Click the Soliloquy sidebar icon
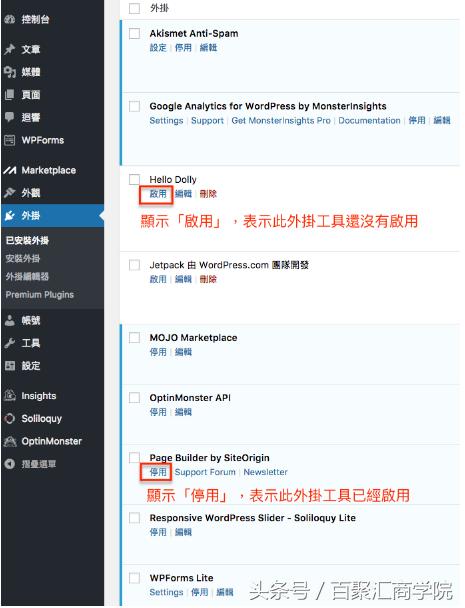 (10, 418)
